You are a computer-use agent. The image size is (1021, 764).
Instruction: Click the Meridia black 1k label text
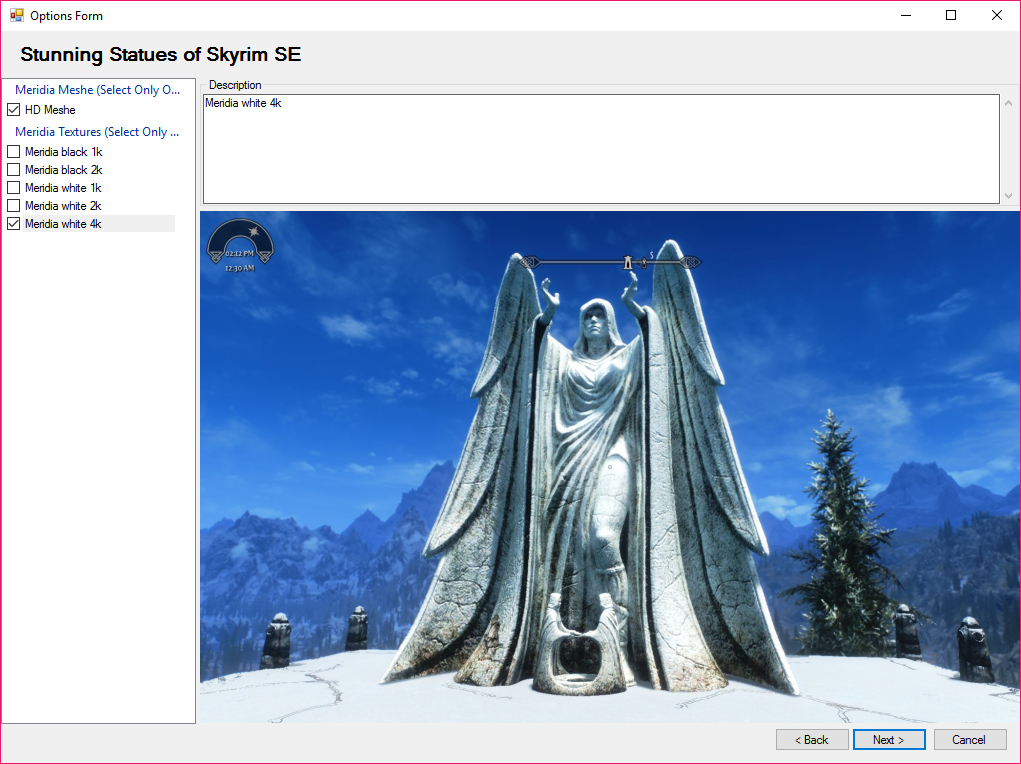coord(64,152)
